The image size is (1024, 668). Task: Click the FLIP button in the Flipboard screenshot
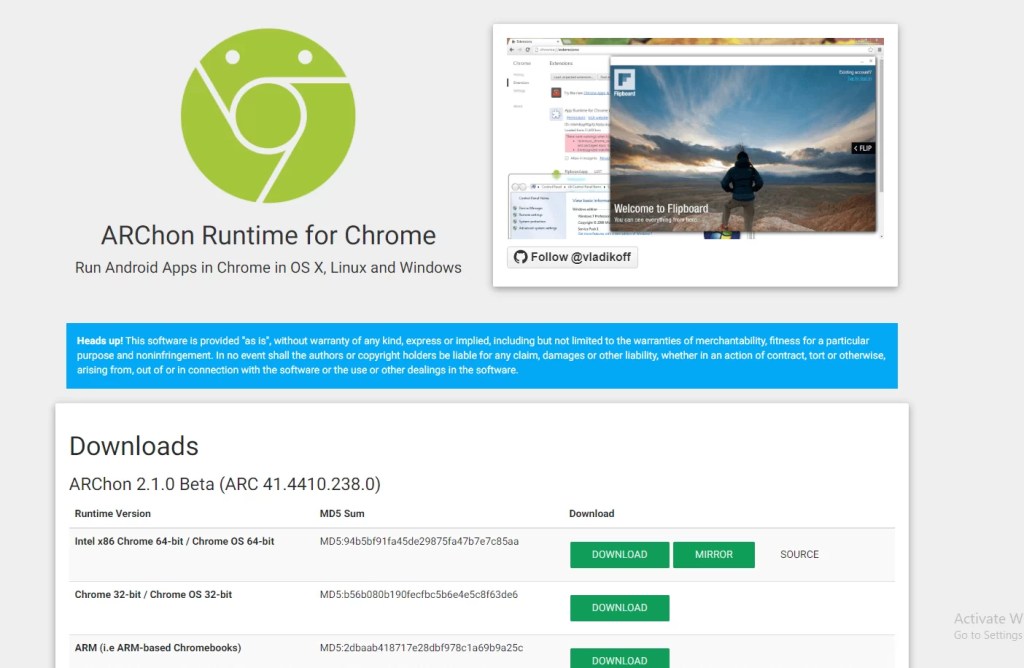[862, 148]
